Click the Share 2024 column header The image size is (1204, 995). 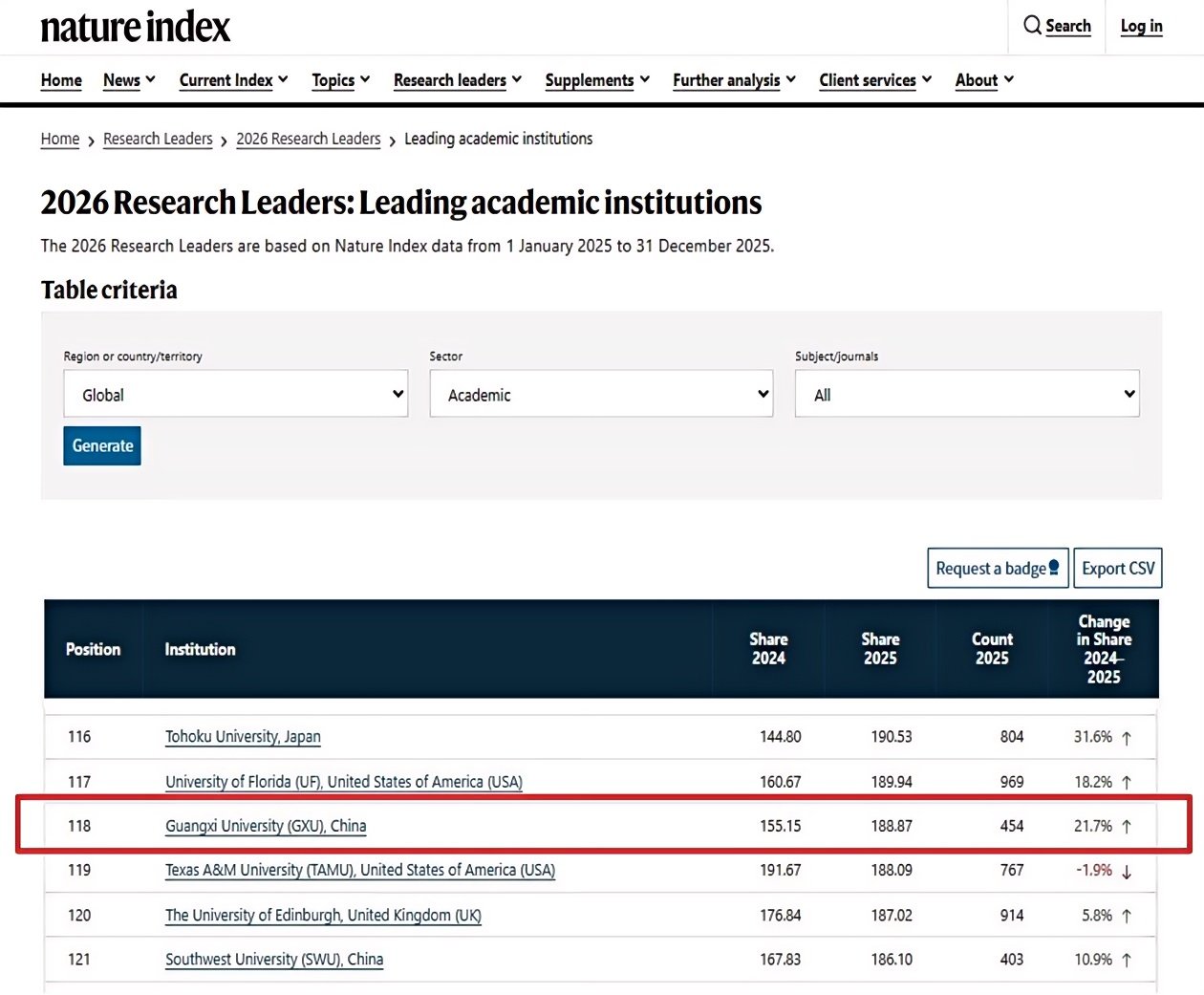pos(768,649)
